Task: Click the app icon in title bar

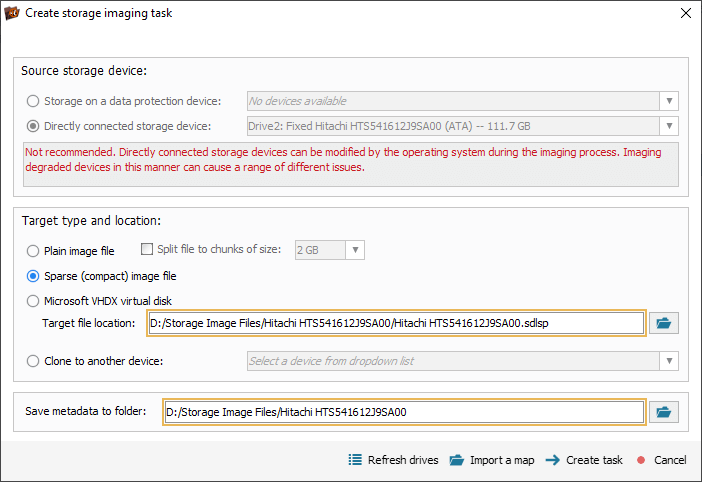Action: coord(12,13)
